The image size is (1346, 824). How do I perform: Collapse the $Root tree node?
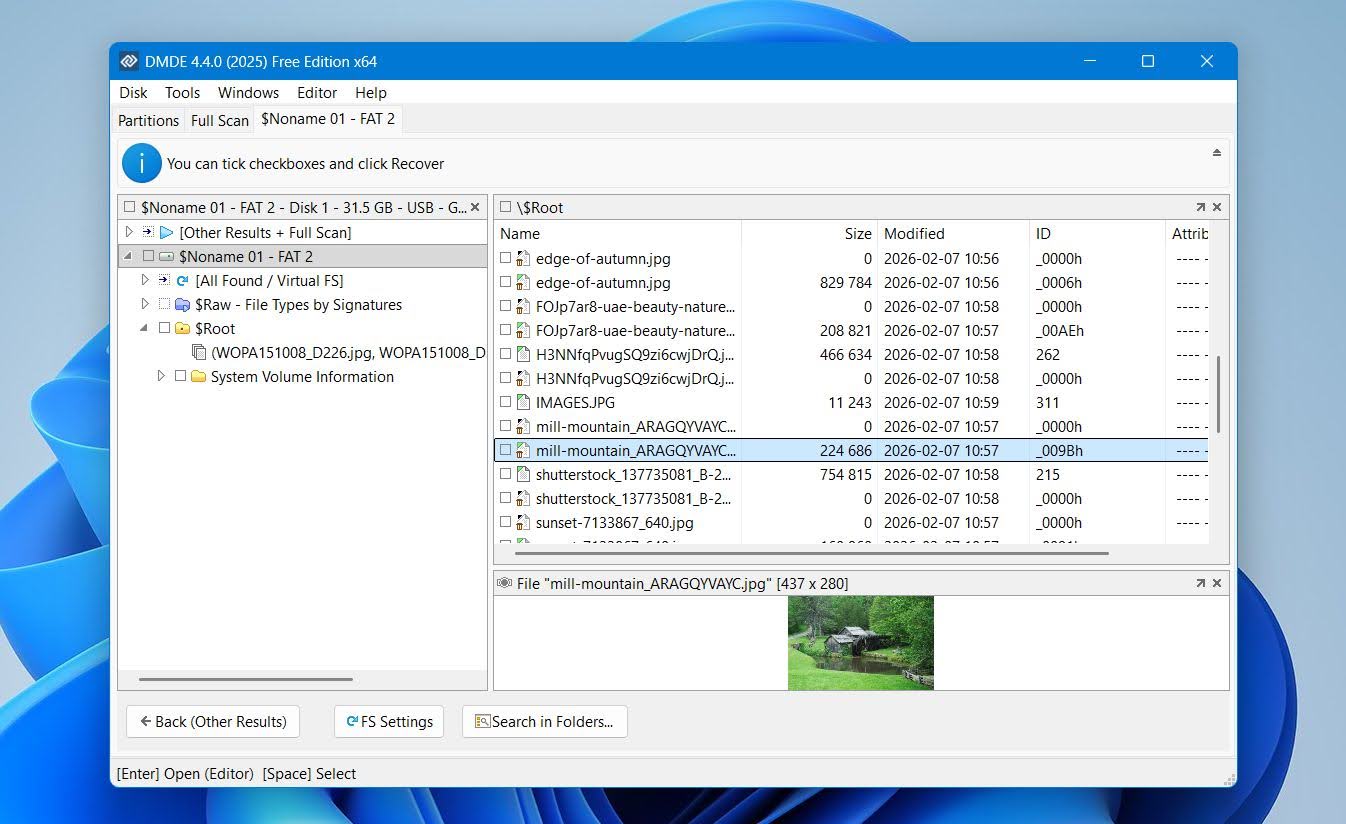click(x=145, y=329)
